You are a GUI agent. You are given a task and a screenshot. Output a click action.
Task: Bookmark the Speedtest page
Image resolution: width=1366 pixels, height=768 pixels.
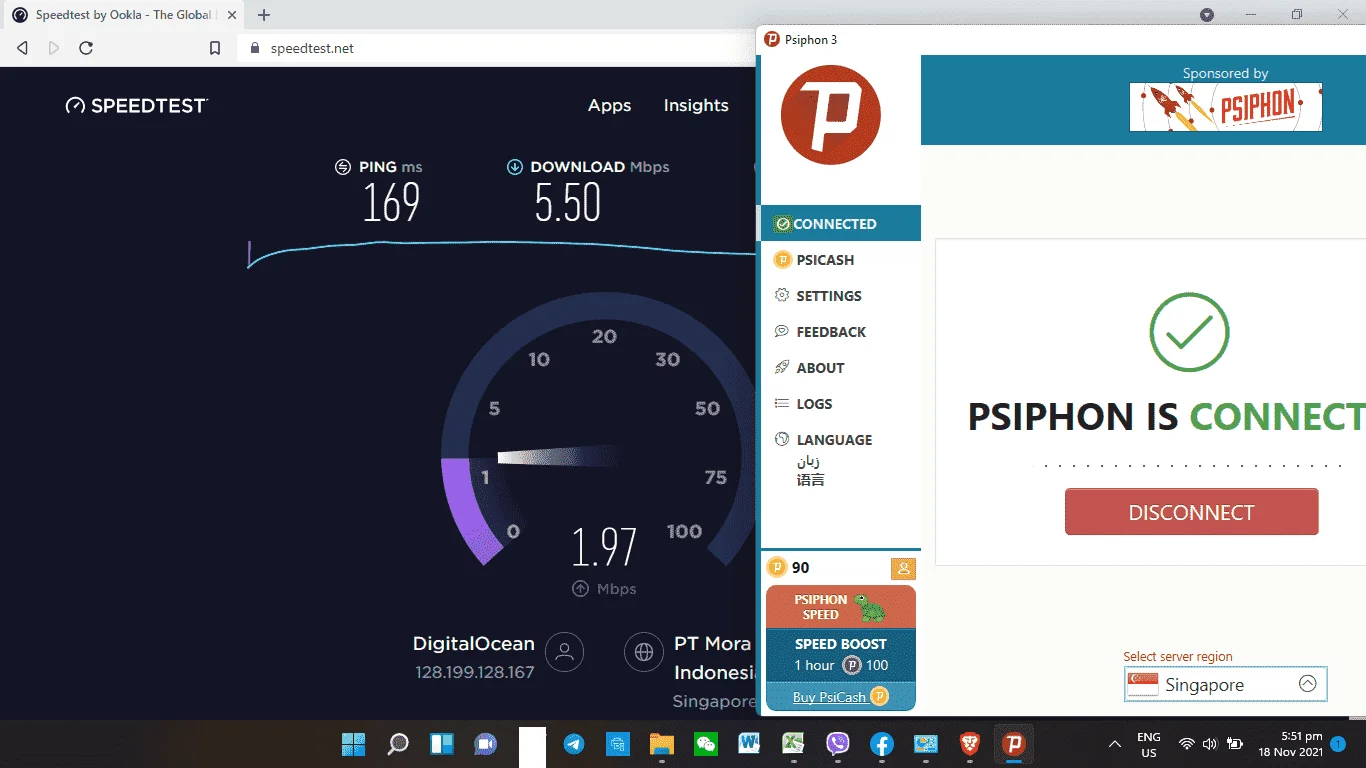pos(215,48)
